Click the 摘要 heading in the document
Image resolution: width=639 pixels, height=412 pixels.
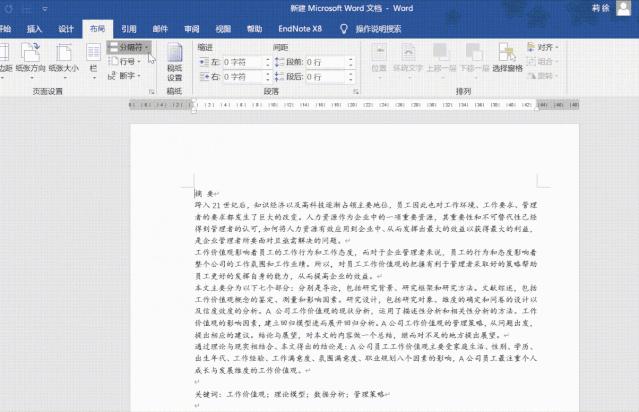205,194
